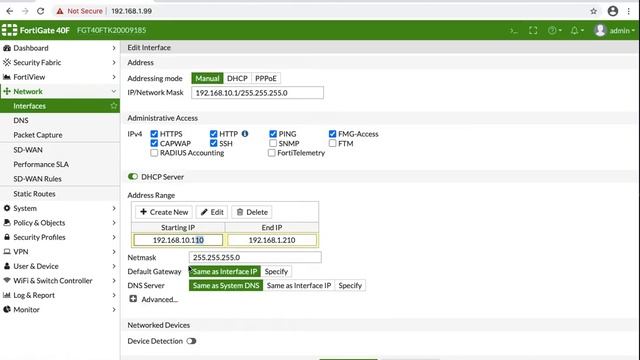This screenshot has width=640, height=360.
Task: Uncheck the HTTPS checkbox
Action: pyautogui.click(x=154, y=134)
